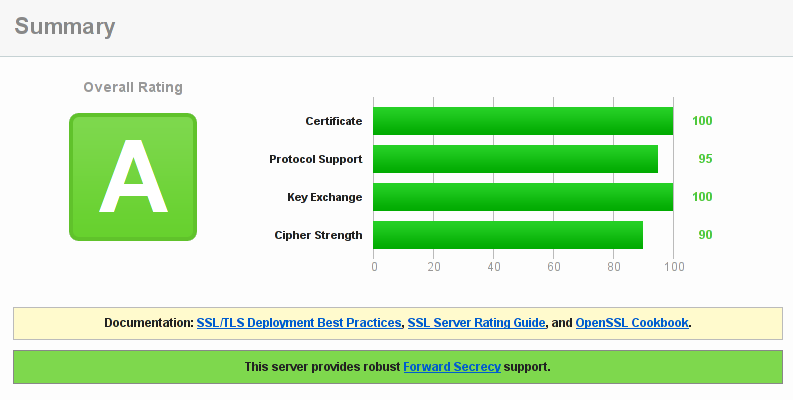Viewport: 793px width, 400px height.
Task: Click the Key Exchange label
Action: click(325, 197)
